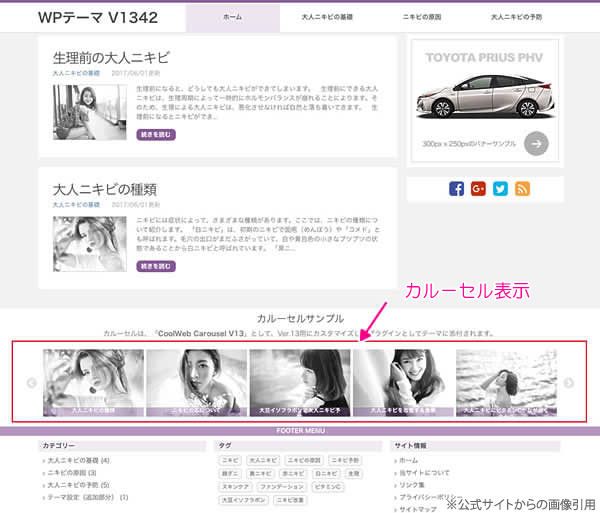The height and width of the screenshot is (513, 600).
Task: Open 当サイトについて footer link
Action: 424,472
